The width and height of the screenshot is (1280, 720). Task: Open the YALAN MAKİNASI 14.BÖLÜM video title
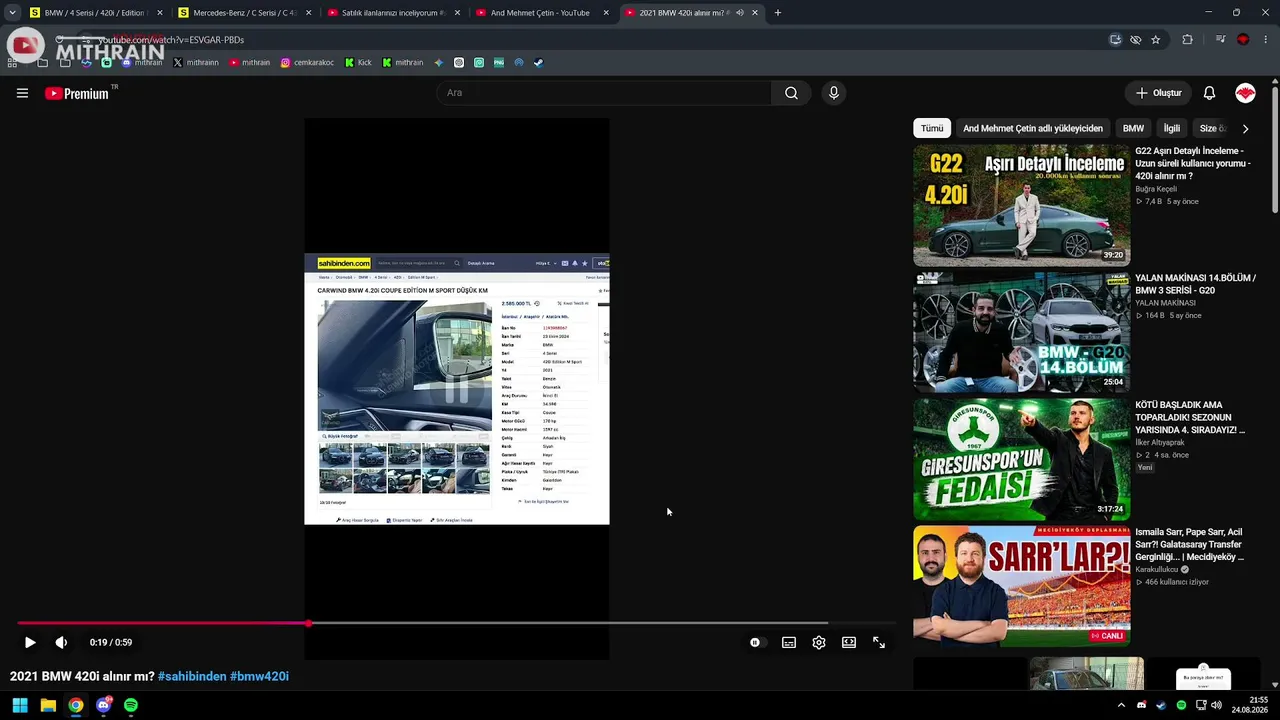(x=1195, y=284)
